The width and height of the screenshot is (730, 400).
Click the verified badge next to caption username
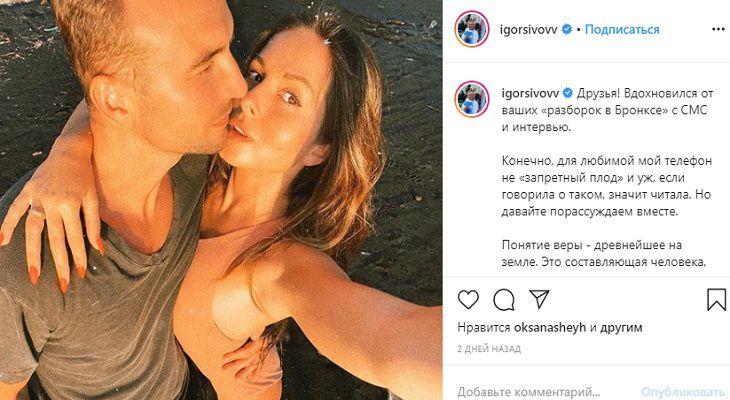[x=568, y=93]
